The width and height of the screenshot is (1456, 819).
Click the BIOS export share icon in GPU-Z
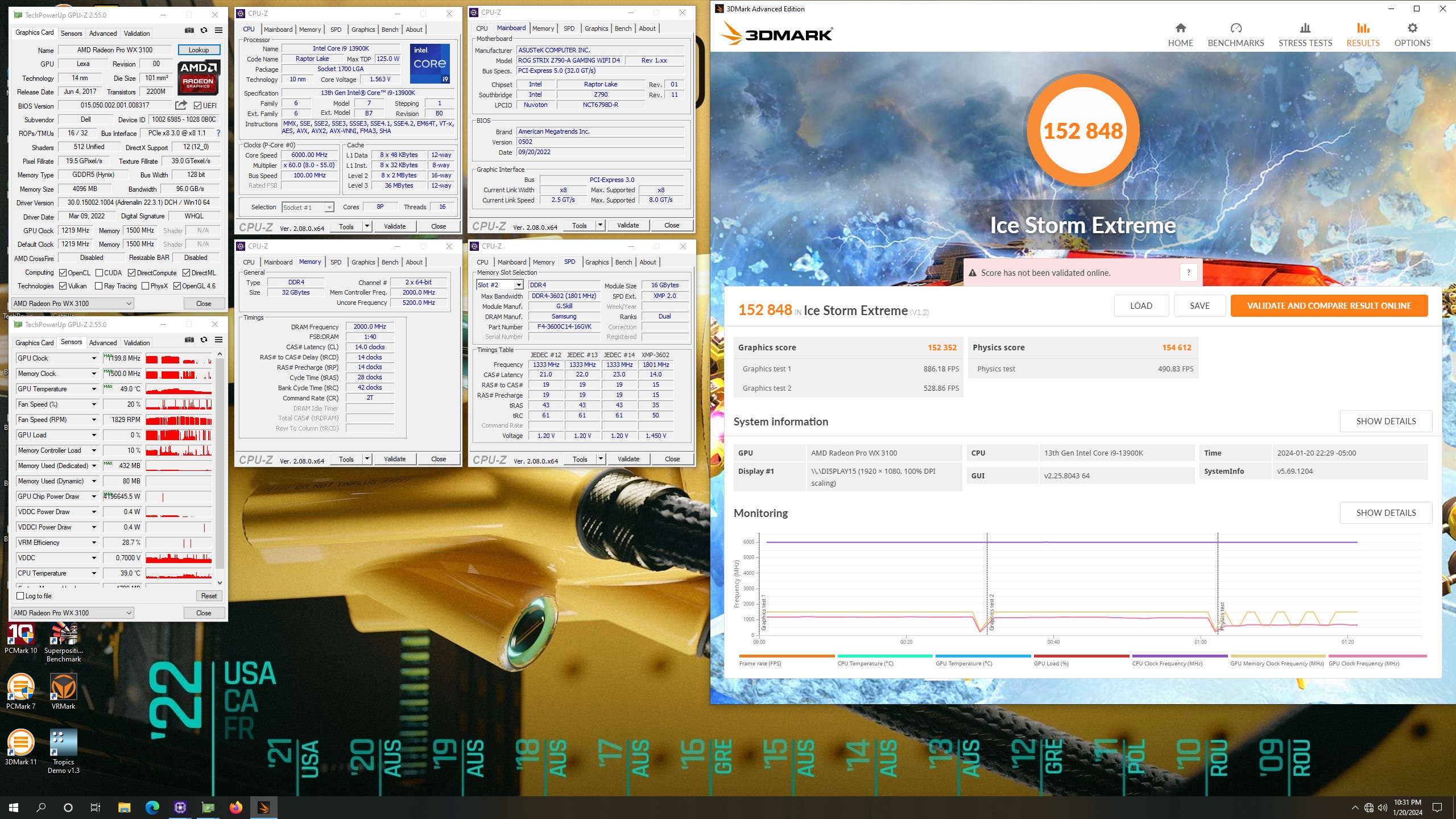(x=181, y=105)
